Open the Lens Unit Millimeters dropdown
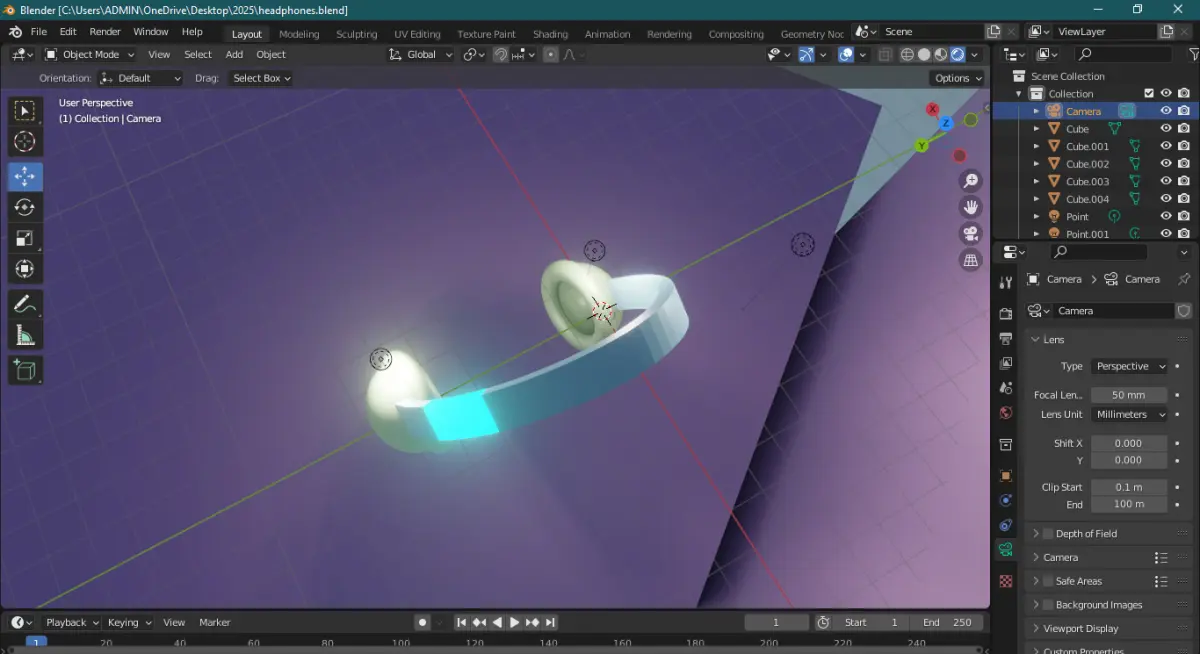Viewport: 1200px width, 654px height. [1129, 414]
